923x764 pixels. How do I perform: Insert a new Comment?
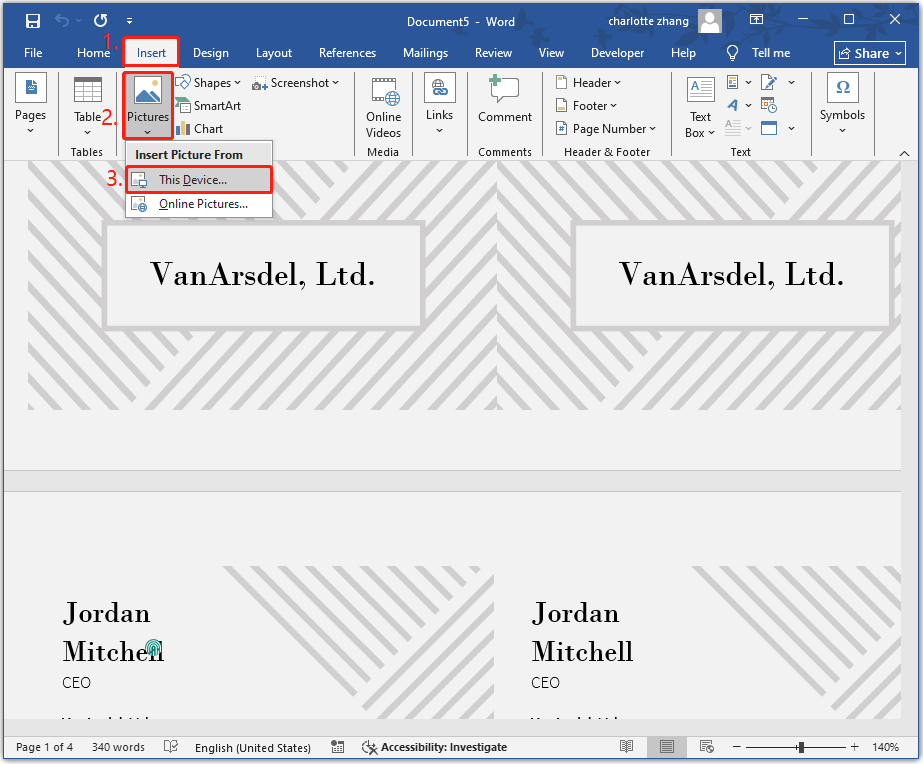[504, 100]
